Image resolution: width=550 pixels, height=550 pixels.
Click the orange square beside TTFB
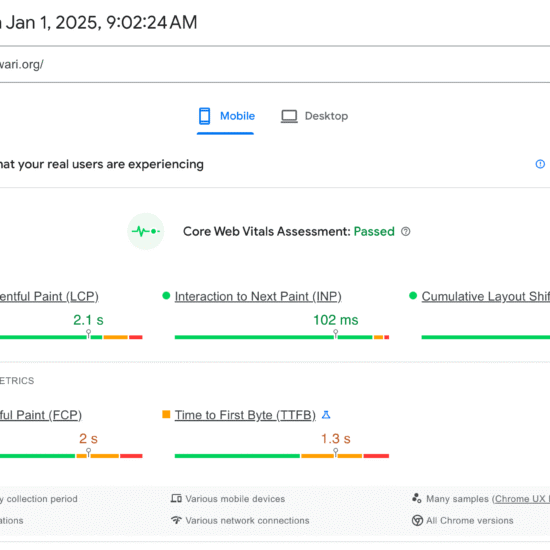point(166,415)
